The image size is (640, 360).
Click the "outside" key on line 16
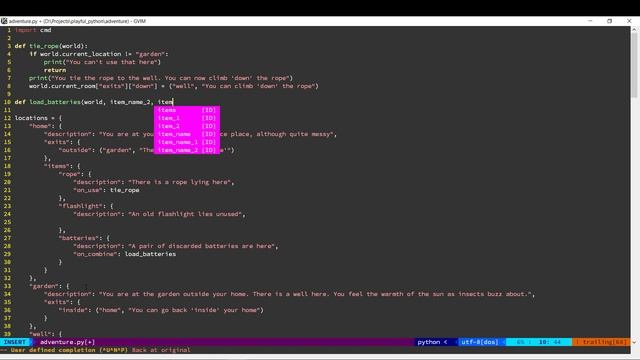coord(75,150)
